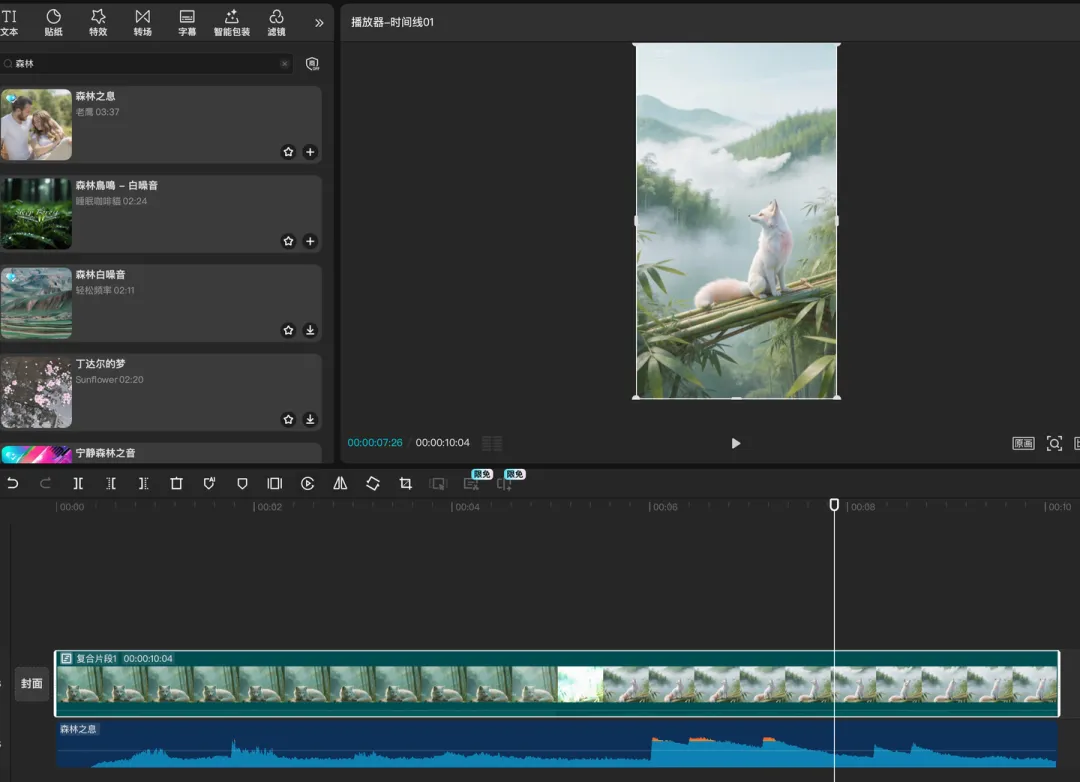Click the undo arrow in timeline toolbar
1080x782 pixels.
point(13,483)
